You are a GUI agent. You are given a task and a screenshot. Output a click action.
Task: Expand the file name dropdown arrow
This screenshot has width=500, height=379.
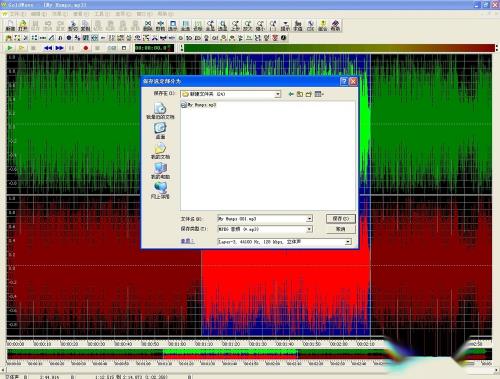309,219
